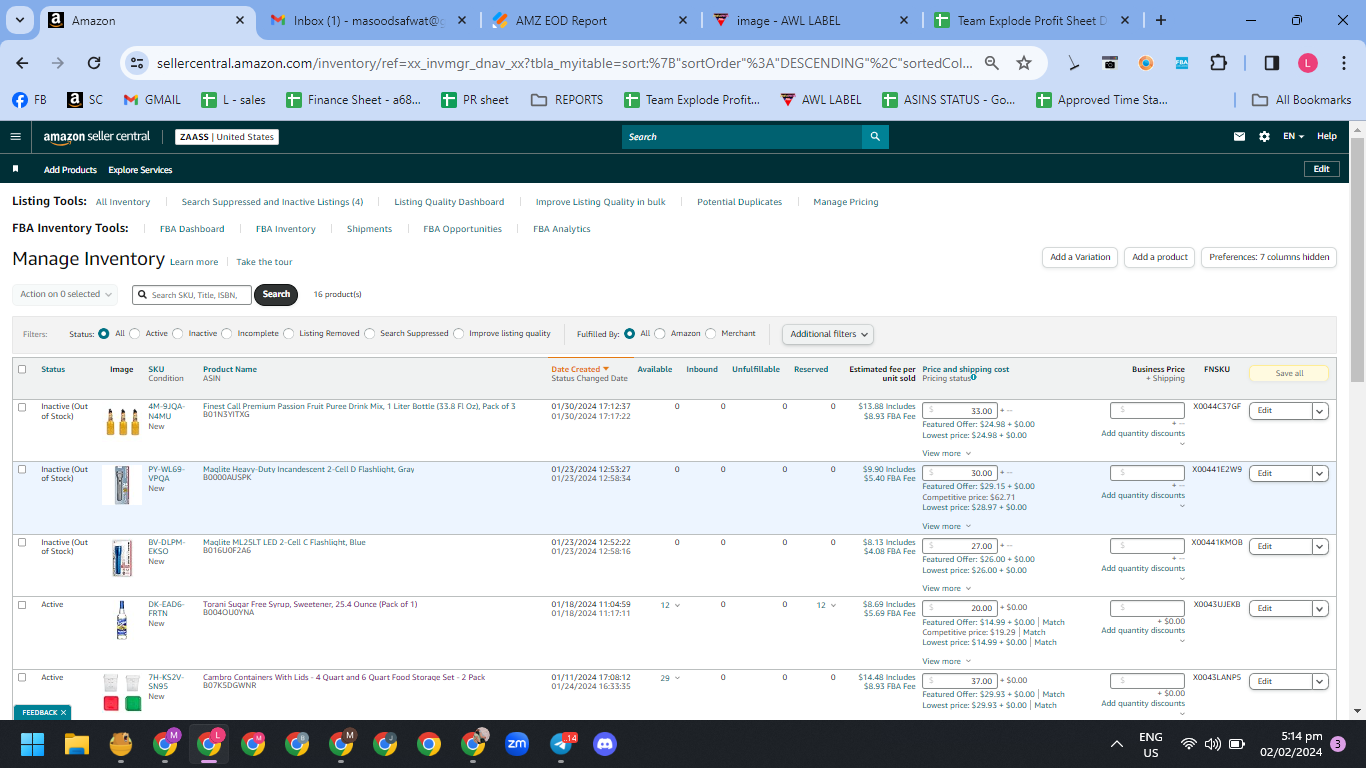Open the EN language dropdown
1366x768 pixels.
(1294, 136)
